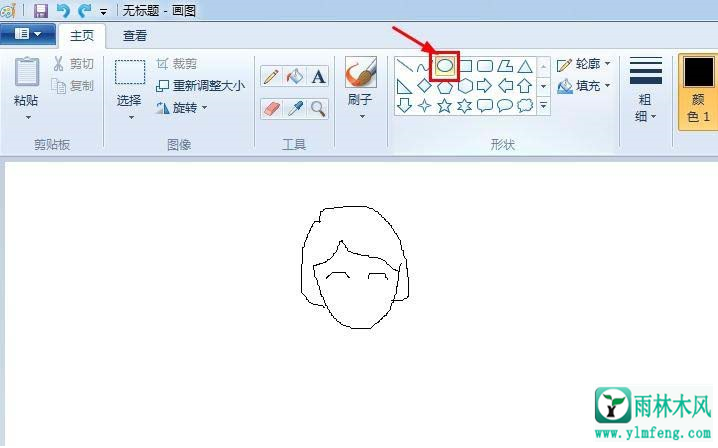Select the Color 1 (颜色 1) black swatch
The height and width of the screenshot is (448, 718).
click(698, 72)
